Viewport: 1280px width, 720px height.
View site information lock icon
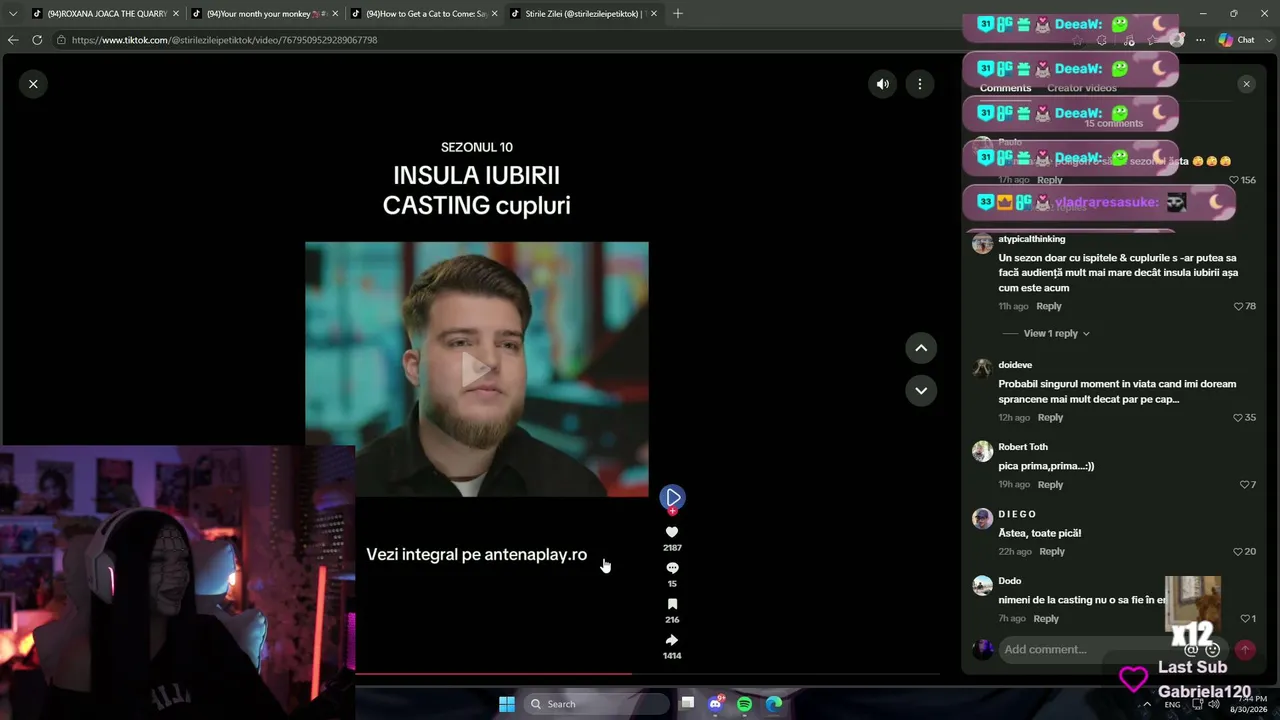tap(61, 40)
